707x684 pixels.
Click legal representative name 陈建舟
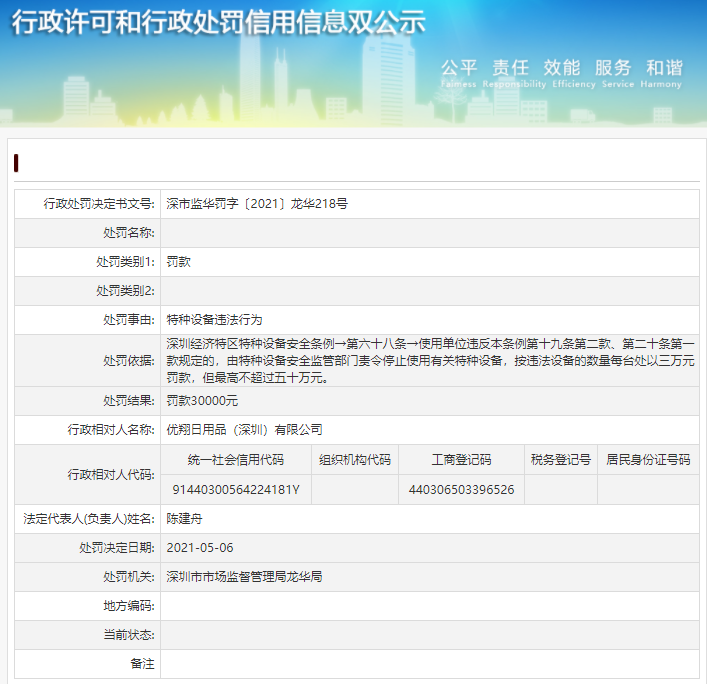pos(184,518)
